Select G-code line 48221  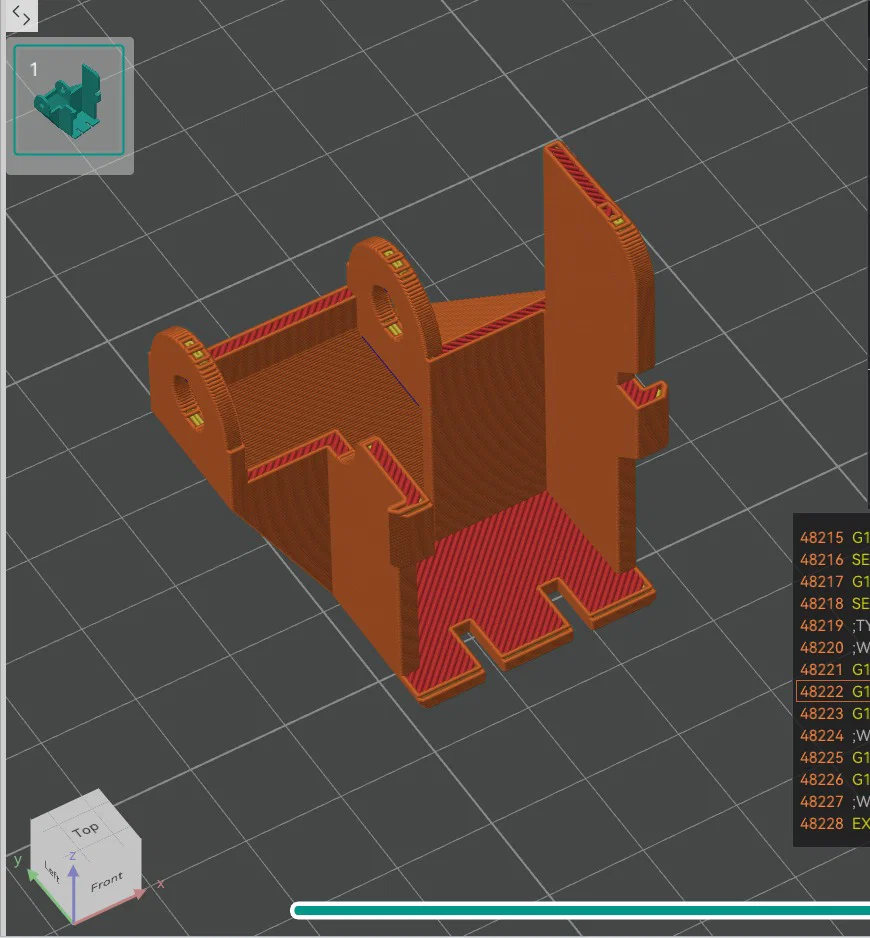pos(832,669)
